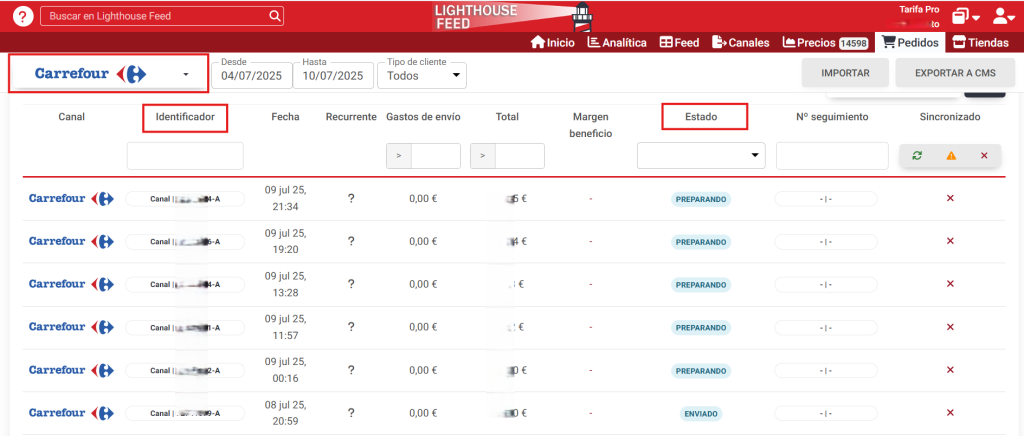Click the Nº seguimiento column header
This screenshot has width=1024, height=436.
tap(831, 117)
